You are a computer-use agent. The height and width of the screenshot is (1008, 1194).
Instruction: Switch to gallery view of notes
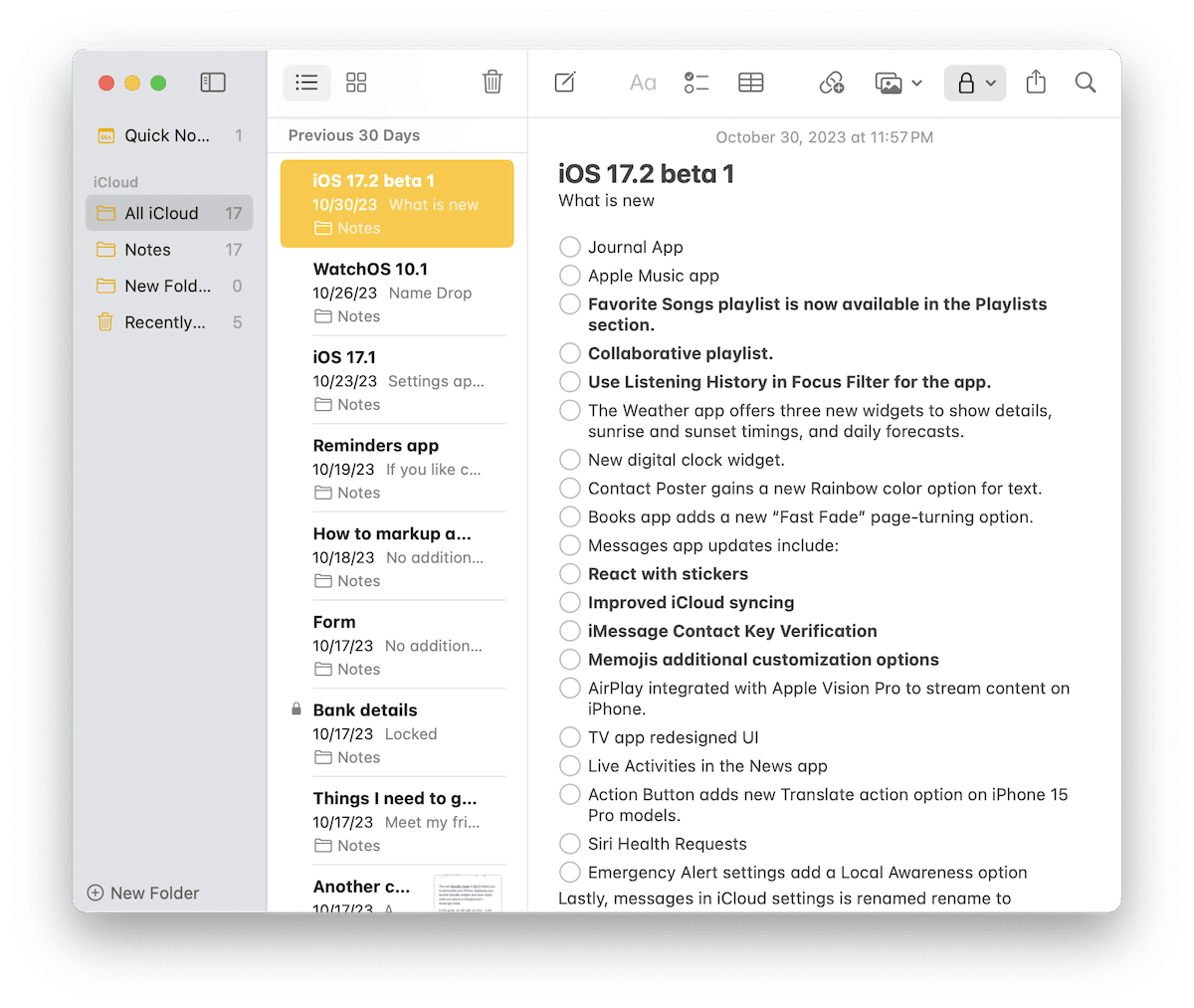click(x=356, y=83)
